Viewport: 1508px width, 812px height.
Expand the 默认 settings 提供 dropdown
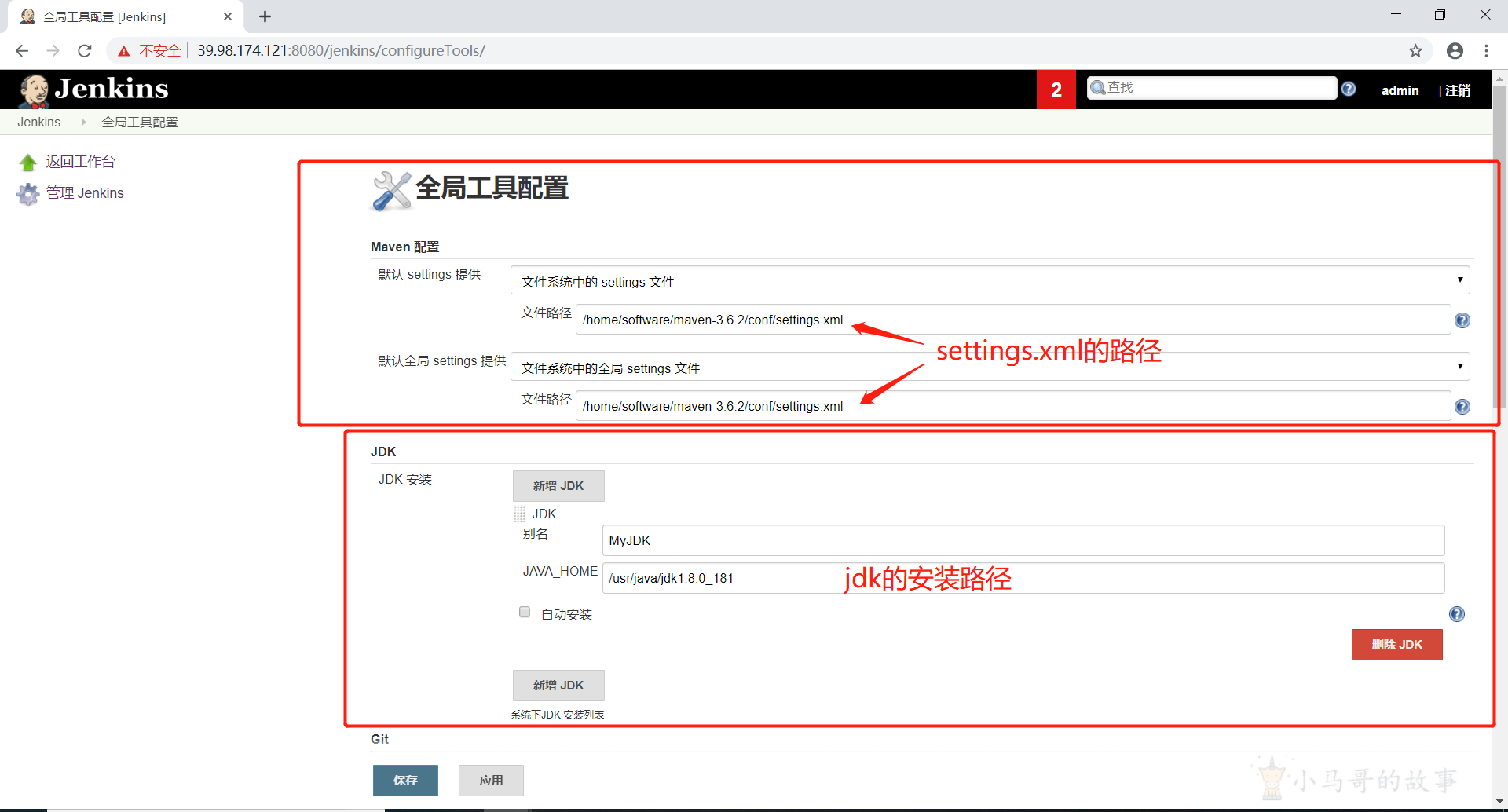[990, 280]
